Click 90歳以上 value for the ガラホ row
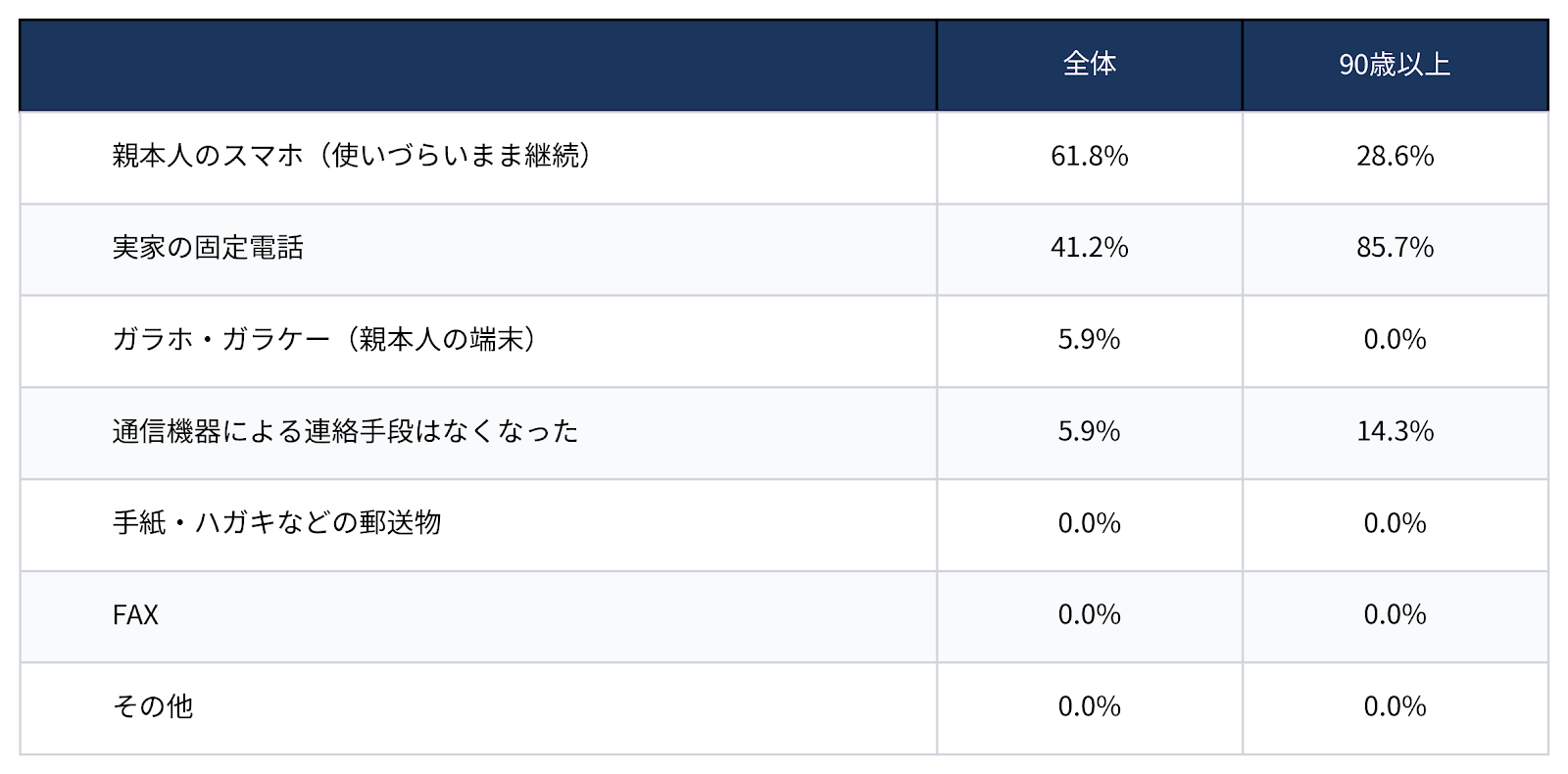This screenshot has height=774, width=1568. pyautogui.click(x=1395, y=339)
